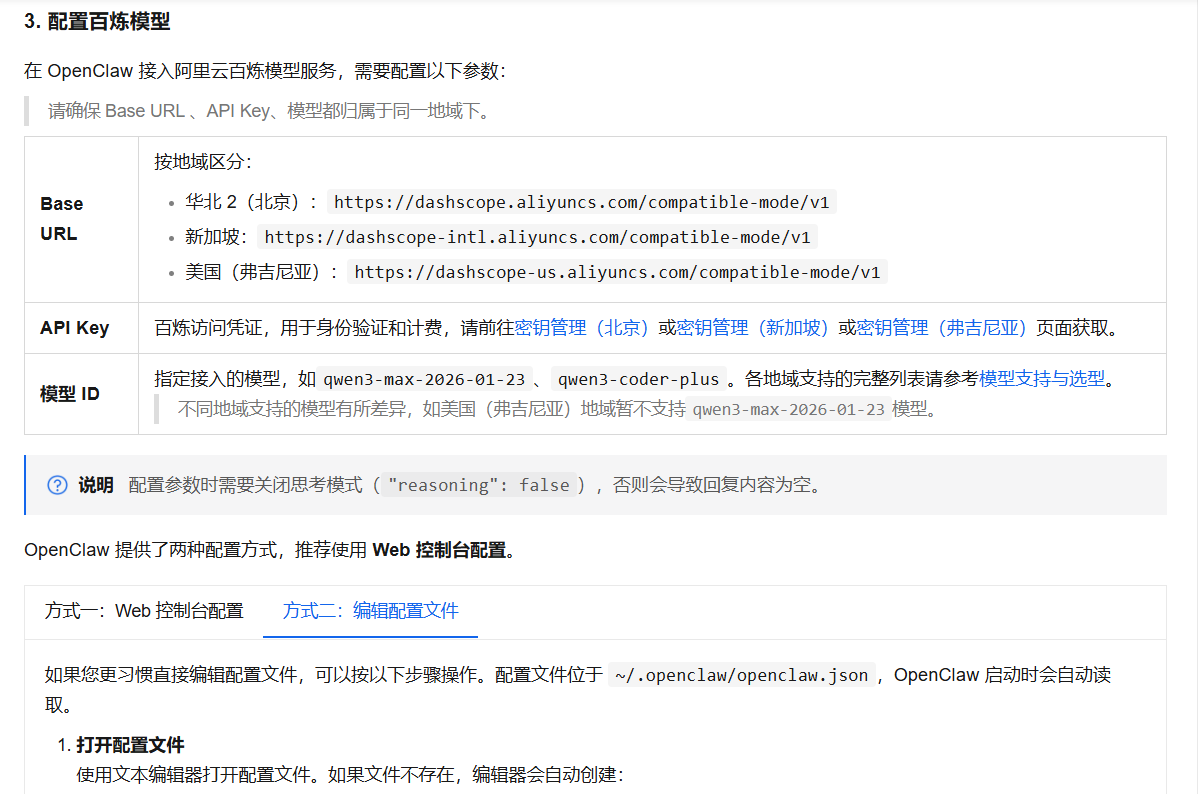Screen dimensions: 1198x794
Task: Click the qwen3-coder-plus code text
Action: (638, 379)
